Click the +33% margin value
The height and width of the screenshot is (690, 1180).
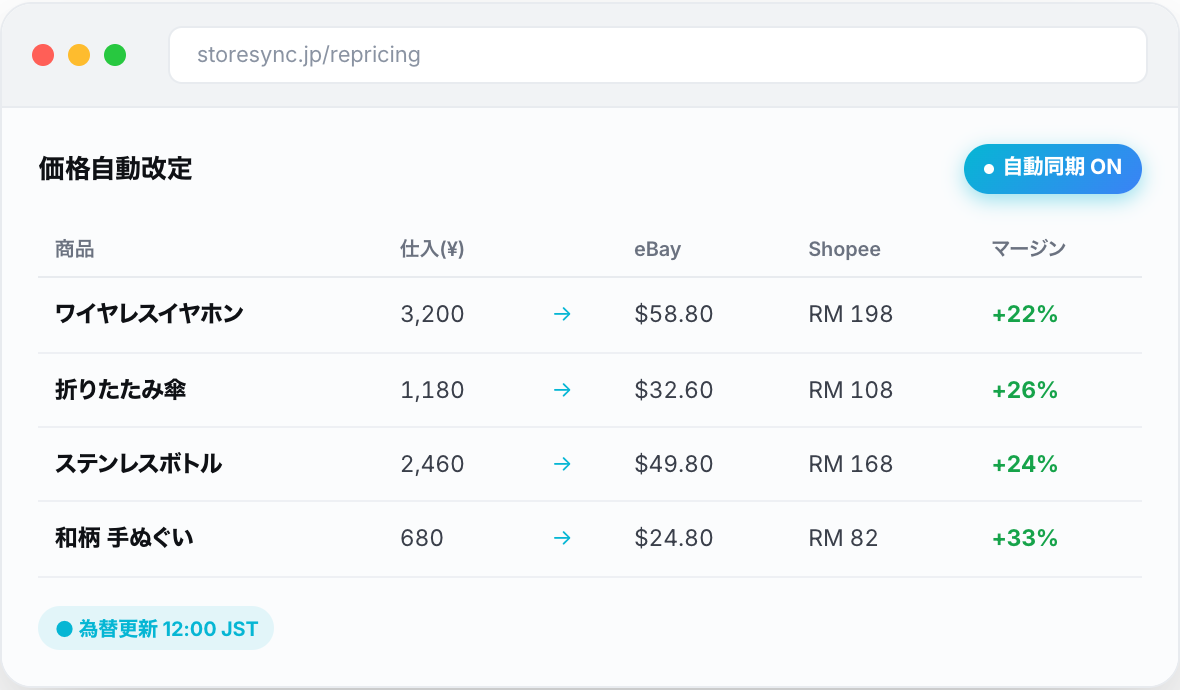(1025, 538)
